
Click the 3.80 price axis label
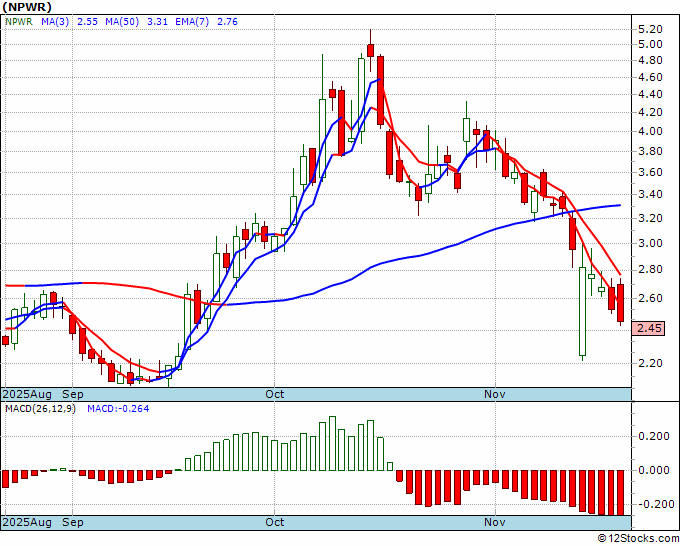point(650,151)
